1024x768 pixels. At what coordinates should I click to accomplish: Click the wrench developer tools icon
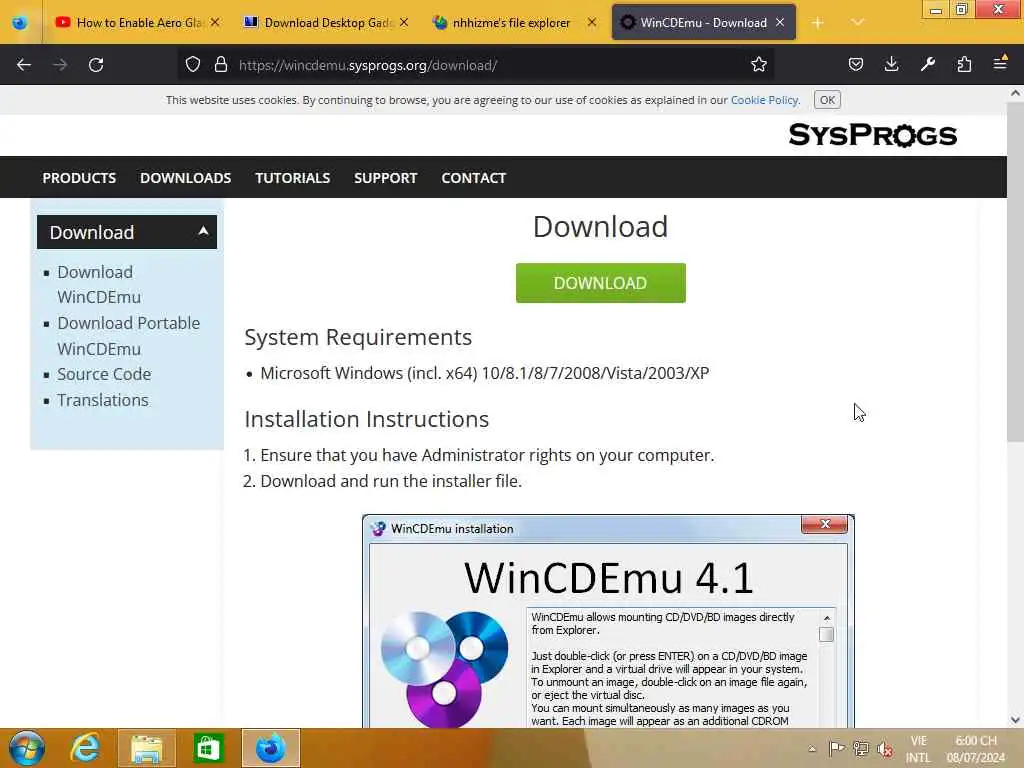point(927,65)
